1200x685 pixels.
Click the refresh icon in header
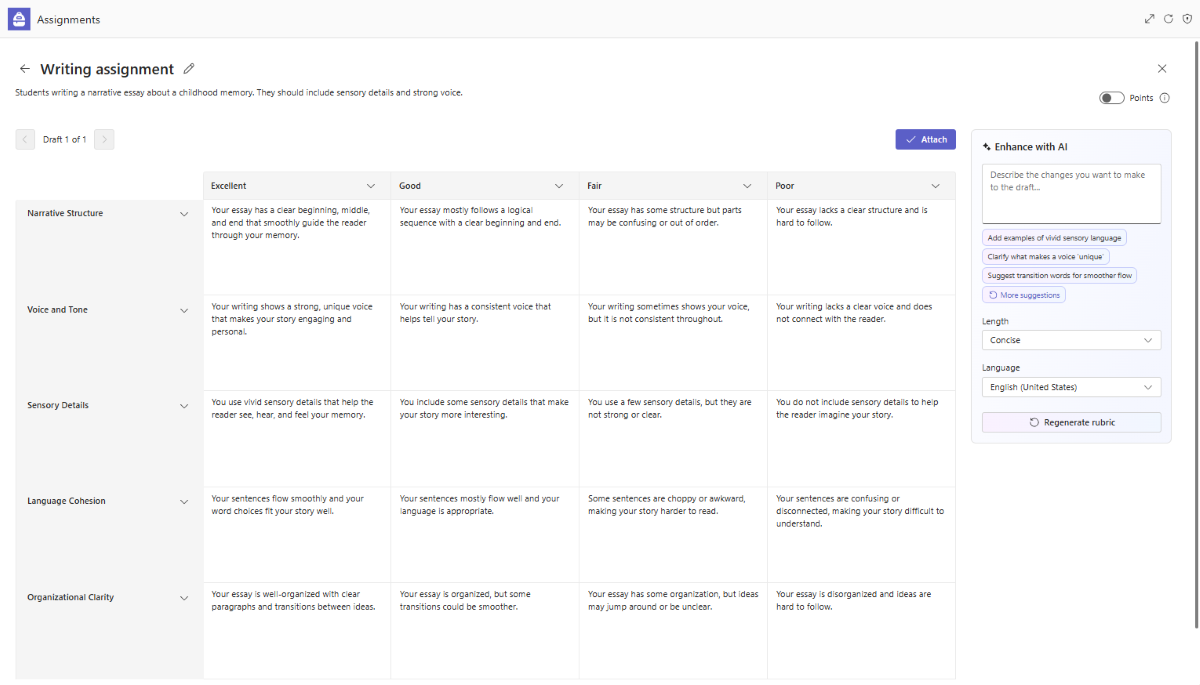1168,19
